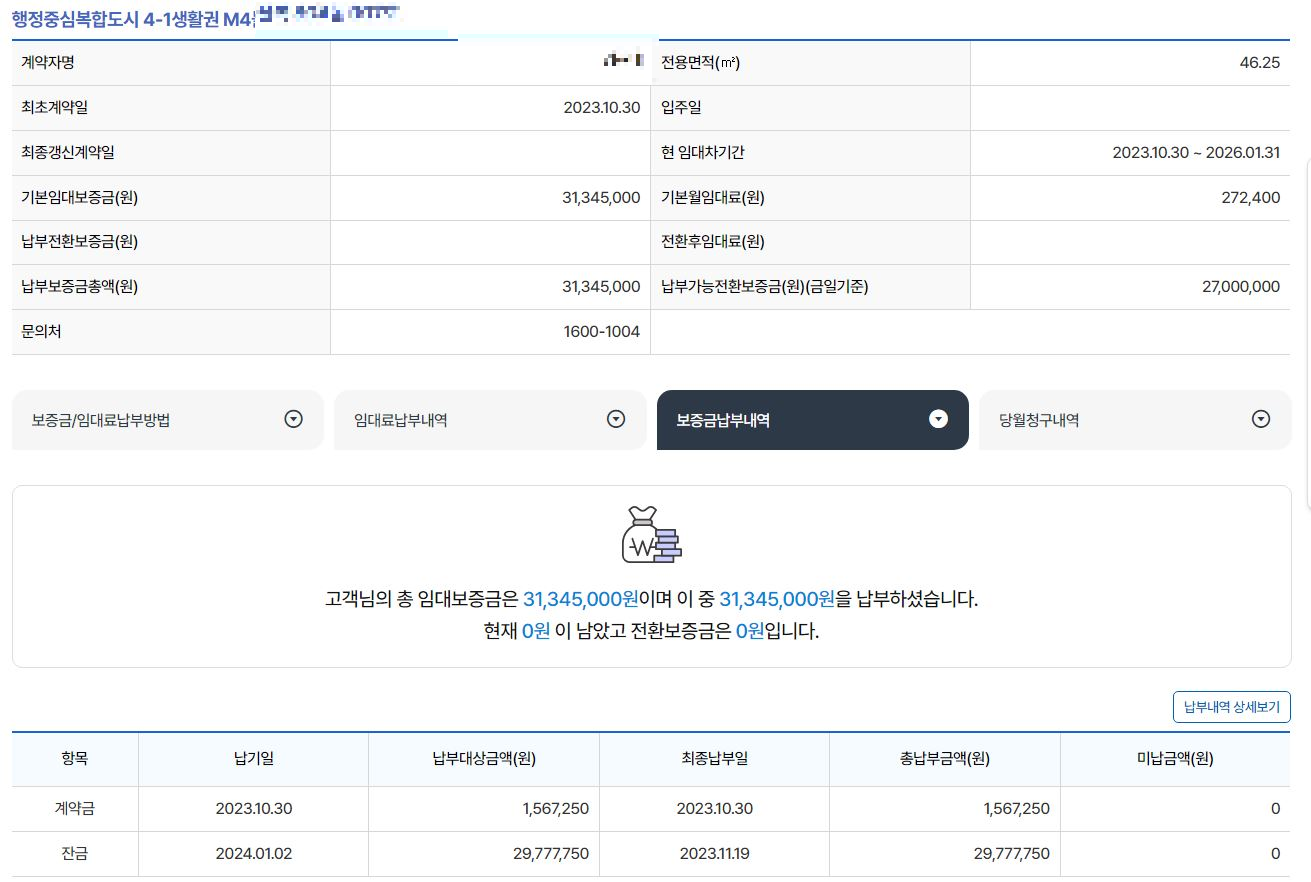Click the rental period 2023.10.30 ~ 2026.01.31

point(1196,153)
